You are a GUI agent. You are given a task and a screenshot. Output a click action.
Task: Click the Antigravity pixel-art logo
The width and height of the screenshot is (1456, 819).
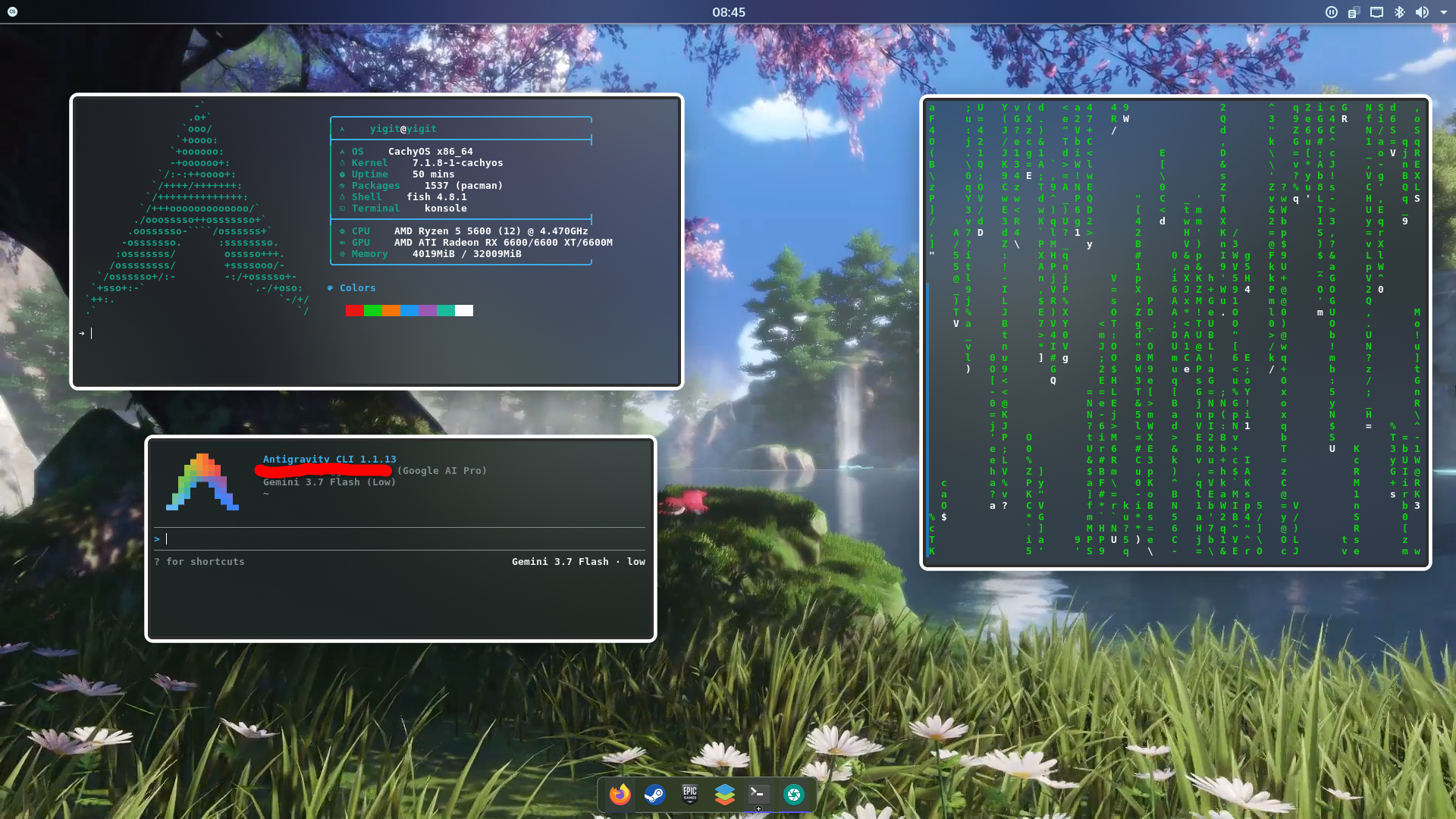tap(202, 482)
